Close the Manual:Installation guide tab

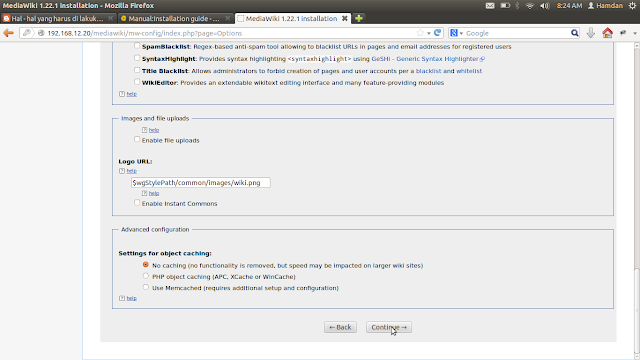pyautogui.click(x=228, y=18)
